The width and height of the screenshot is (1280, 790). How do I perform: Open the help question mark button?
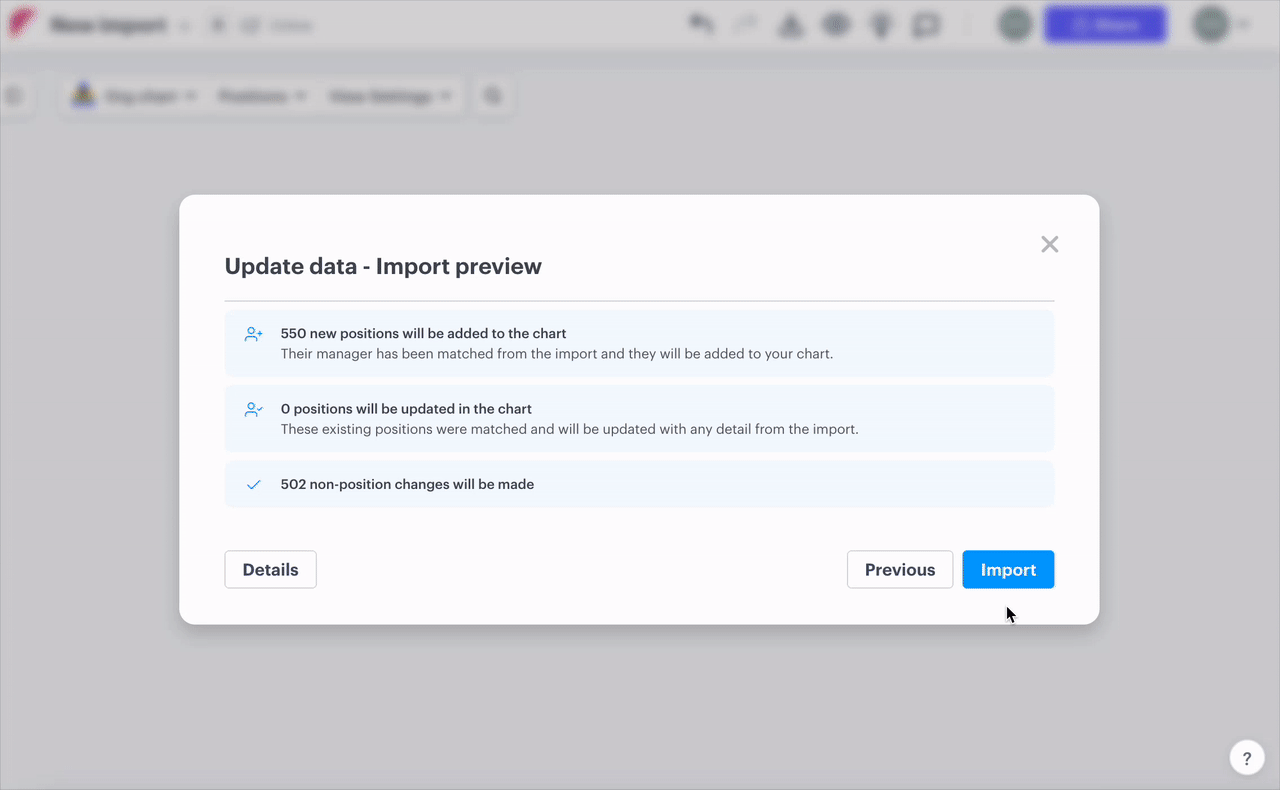1246,758
